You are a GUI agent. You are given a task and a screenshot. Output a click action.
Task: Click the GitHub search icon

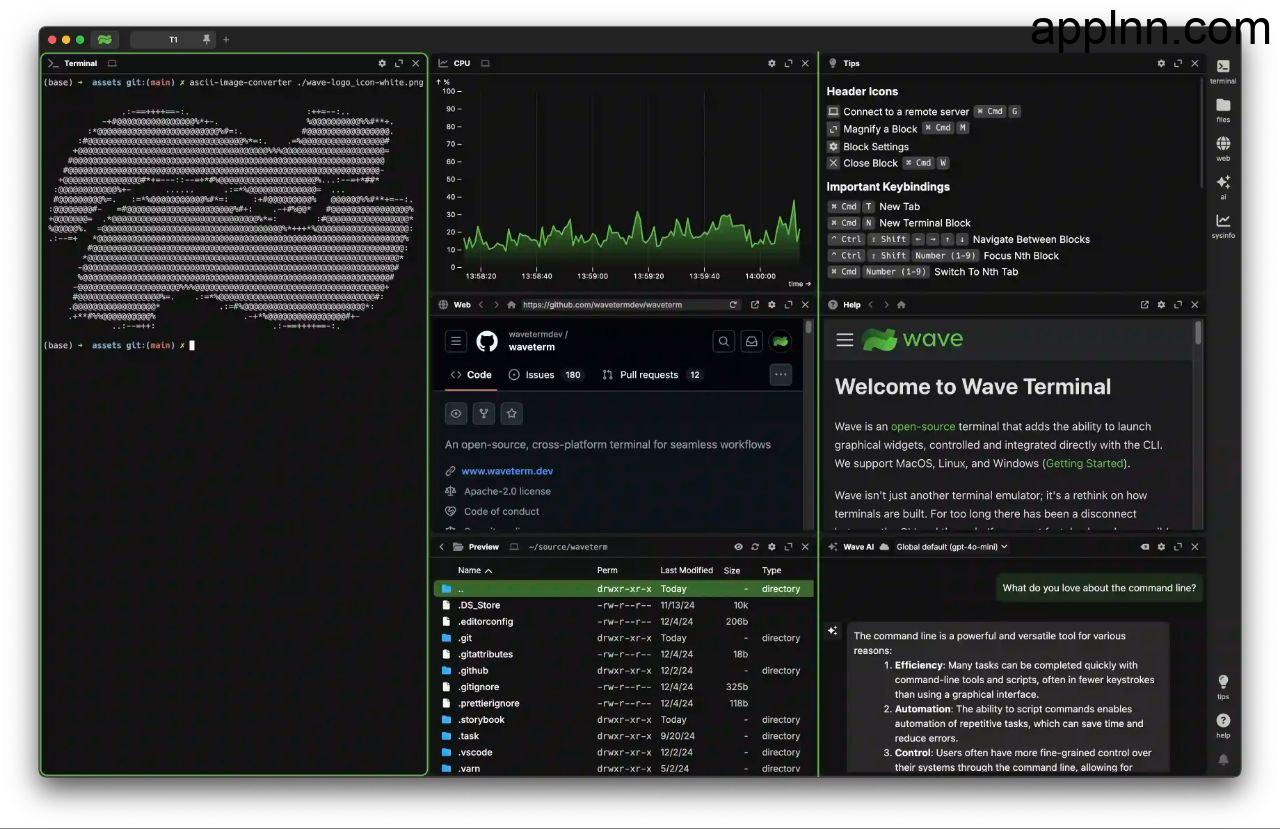723,341
